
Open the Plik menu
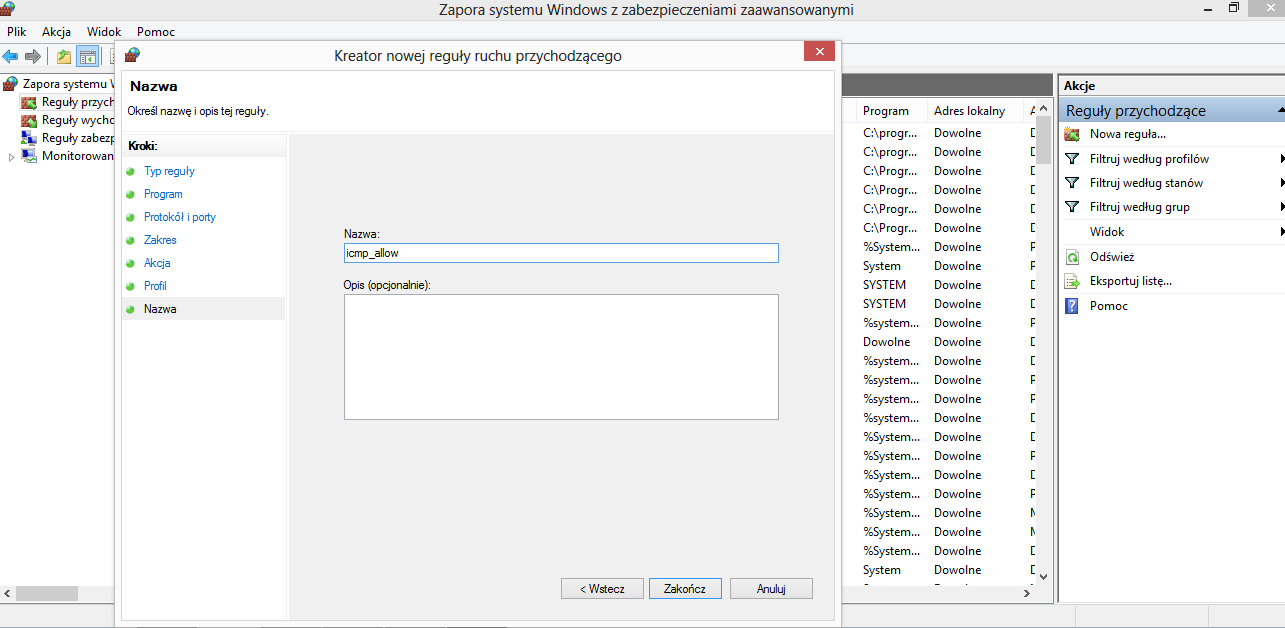(16, 32)
